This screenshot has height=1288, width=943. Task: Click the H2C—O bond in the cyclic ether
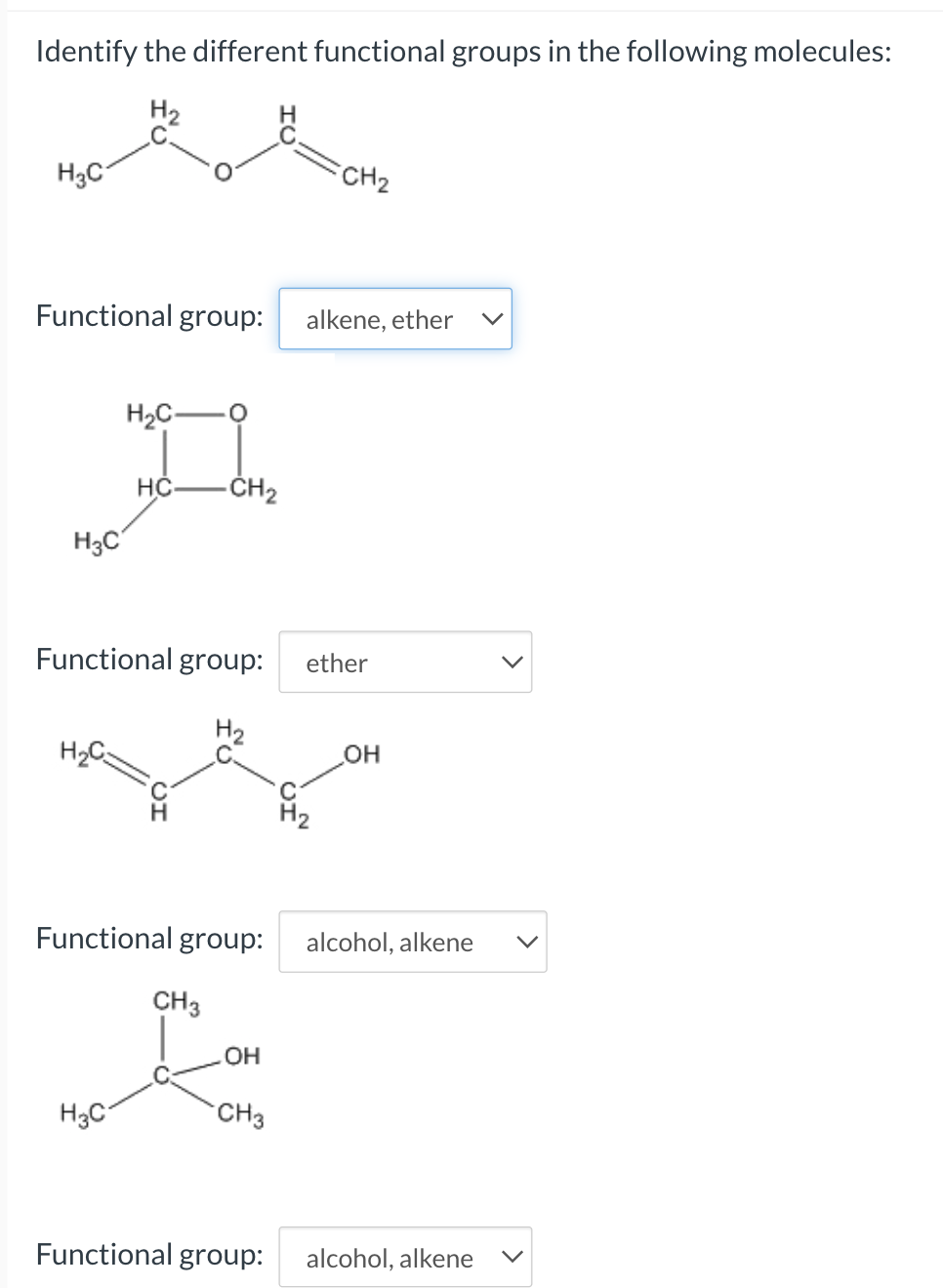coord(197,414)
